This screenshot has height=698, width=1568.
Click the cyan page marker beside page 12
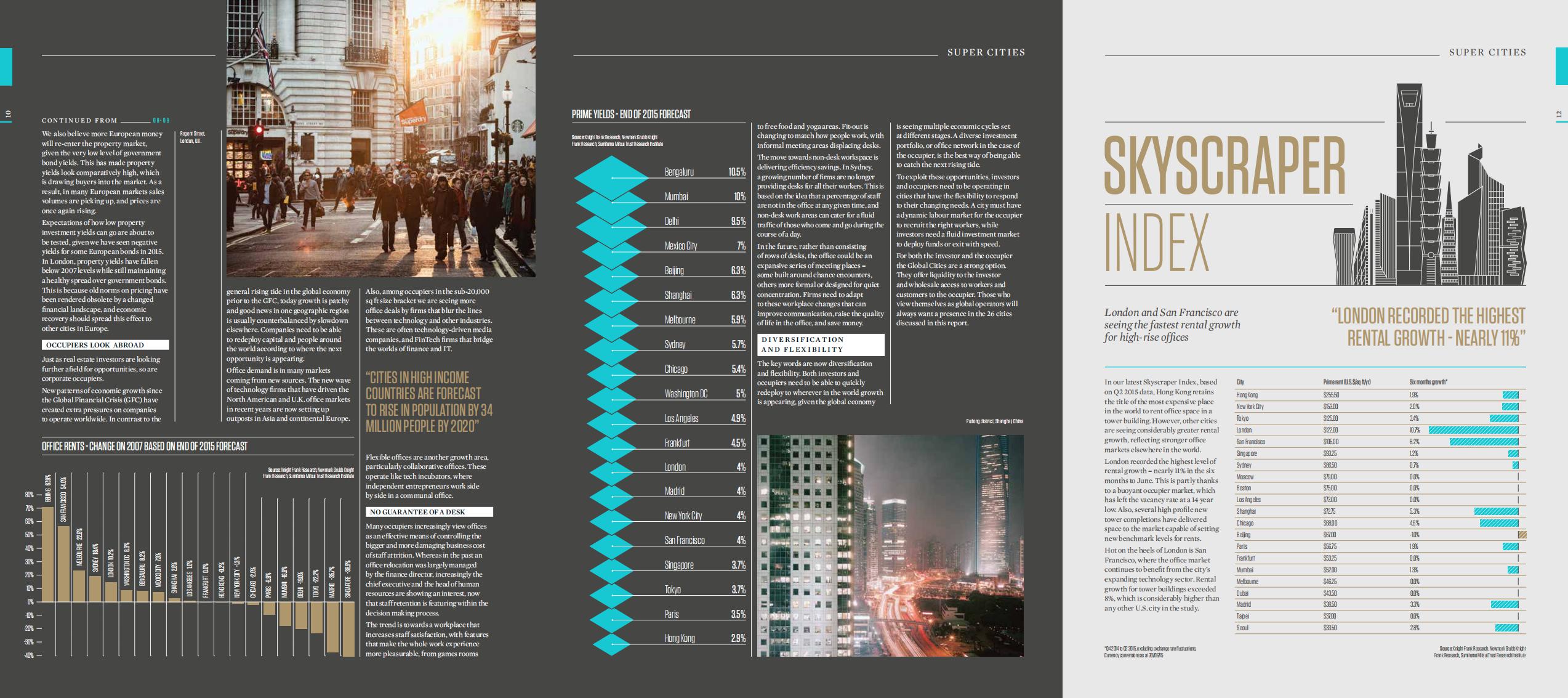1562,67
